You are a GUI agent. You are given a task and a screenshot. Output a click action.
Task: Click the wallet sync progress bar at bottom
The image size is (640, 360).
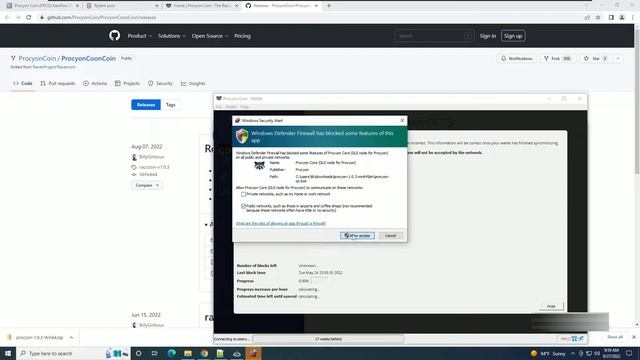pyautogui.click(x=328, y=339)
